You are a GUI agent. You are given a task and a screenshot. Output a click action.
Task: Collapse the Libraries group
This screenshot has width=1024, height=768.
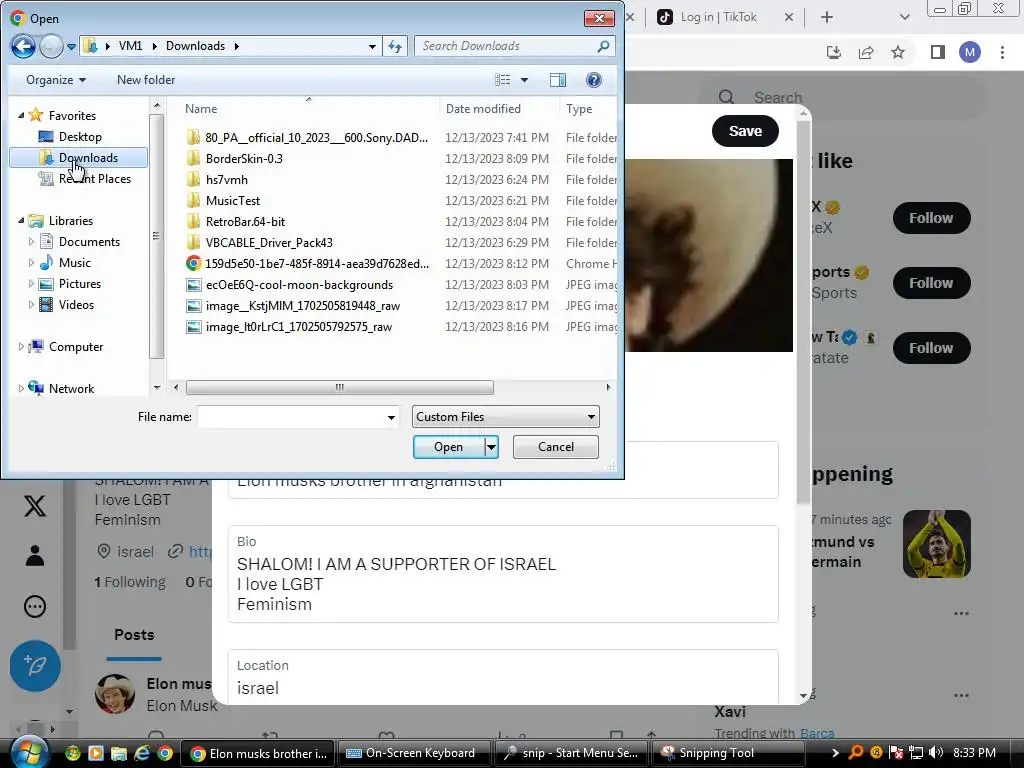pos(21,221)
